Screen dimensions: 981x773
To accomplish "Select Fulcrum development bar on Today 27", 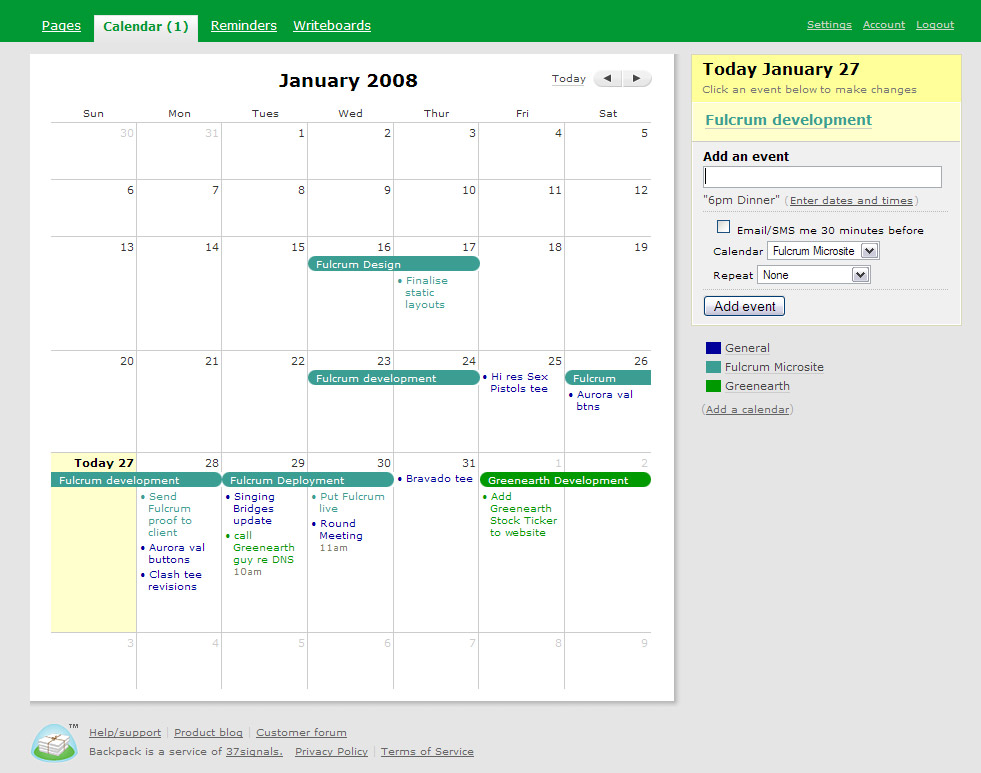I will 136,480.
